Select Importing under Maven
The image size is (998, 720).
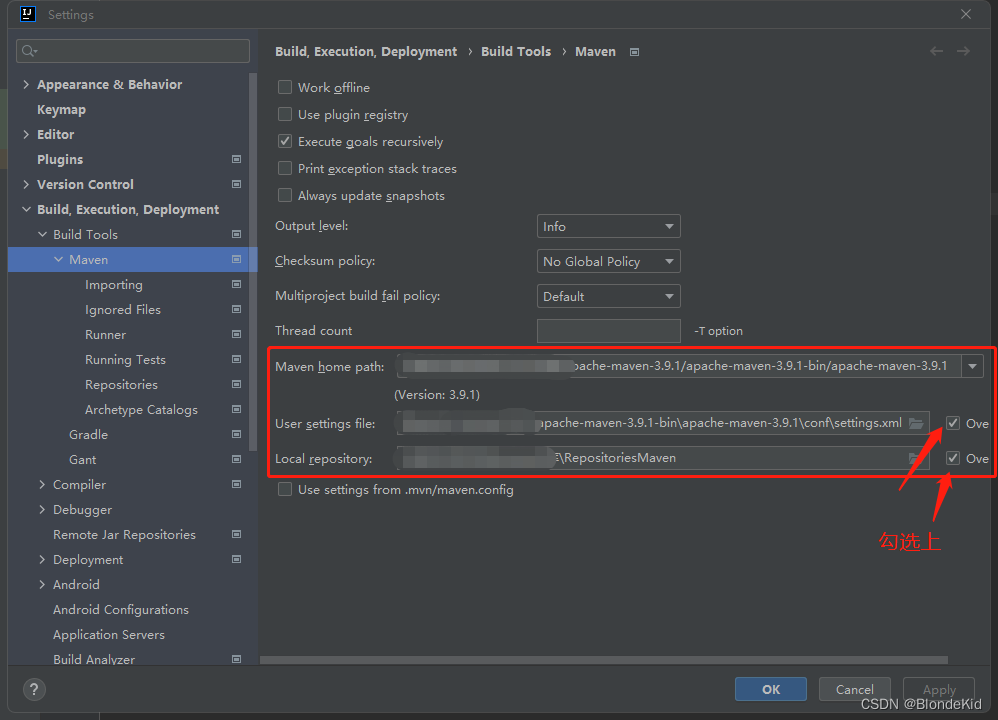tap(114, 285)
